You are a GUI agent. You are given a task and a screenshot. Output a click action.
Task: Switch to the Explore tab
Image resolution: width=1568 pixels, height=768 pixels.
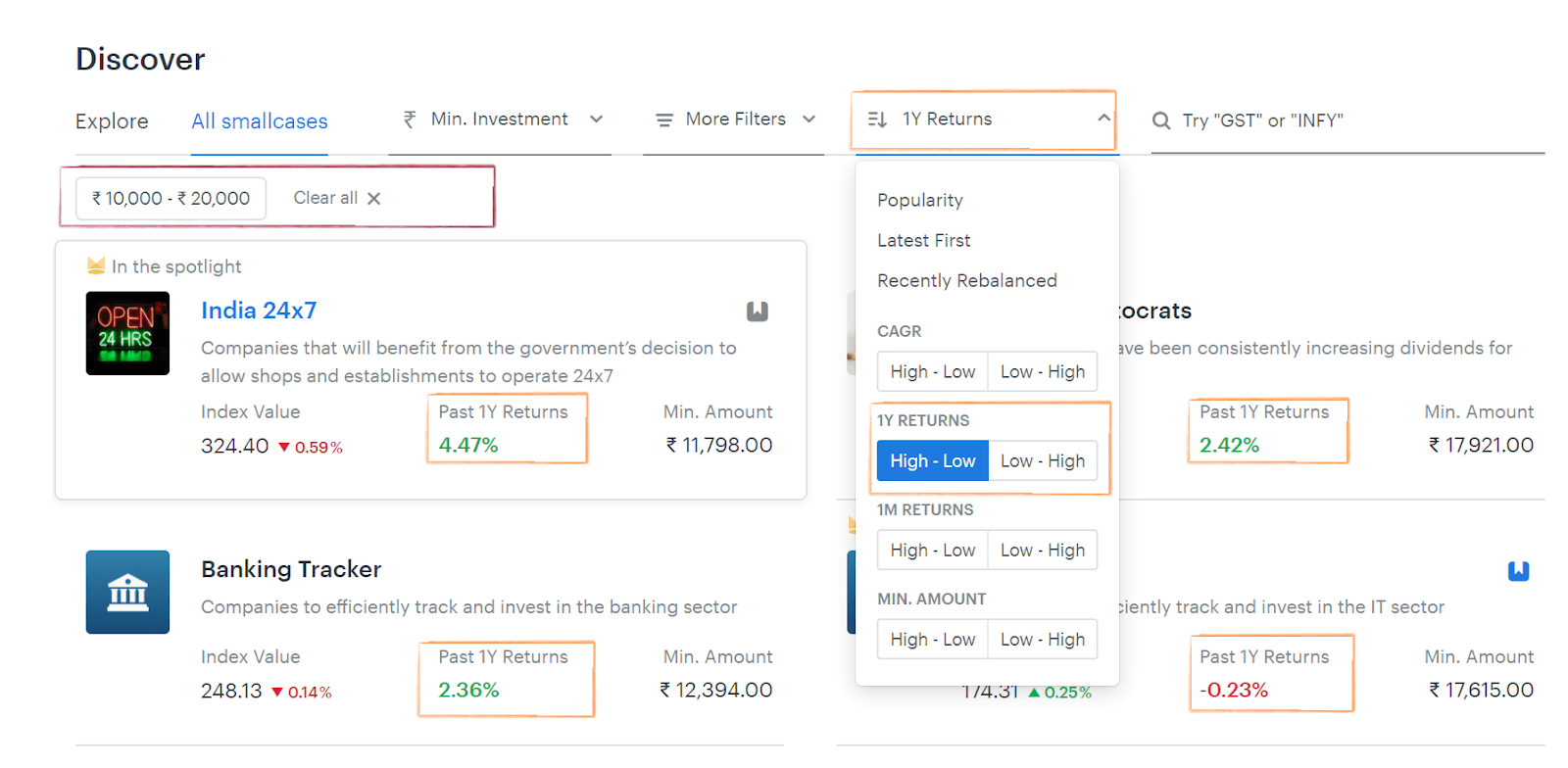pyautogui.click(x=112, y=121)
